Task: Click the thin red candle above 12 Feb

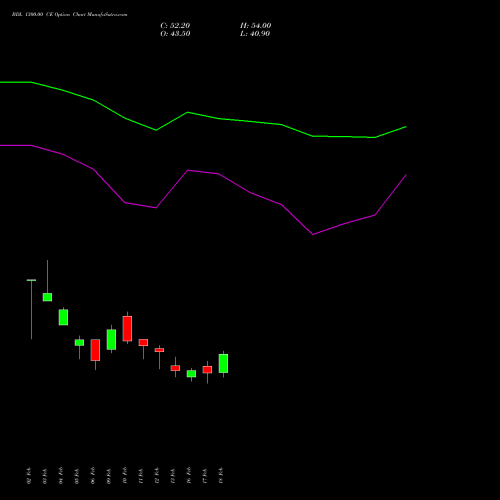Action: (x=159, y=350)
